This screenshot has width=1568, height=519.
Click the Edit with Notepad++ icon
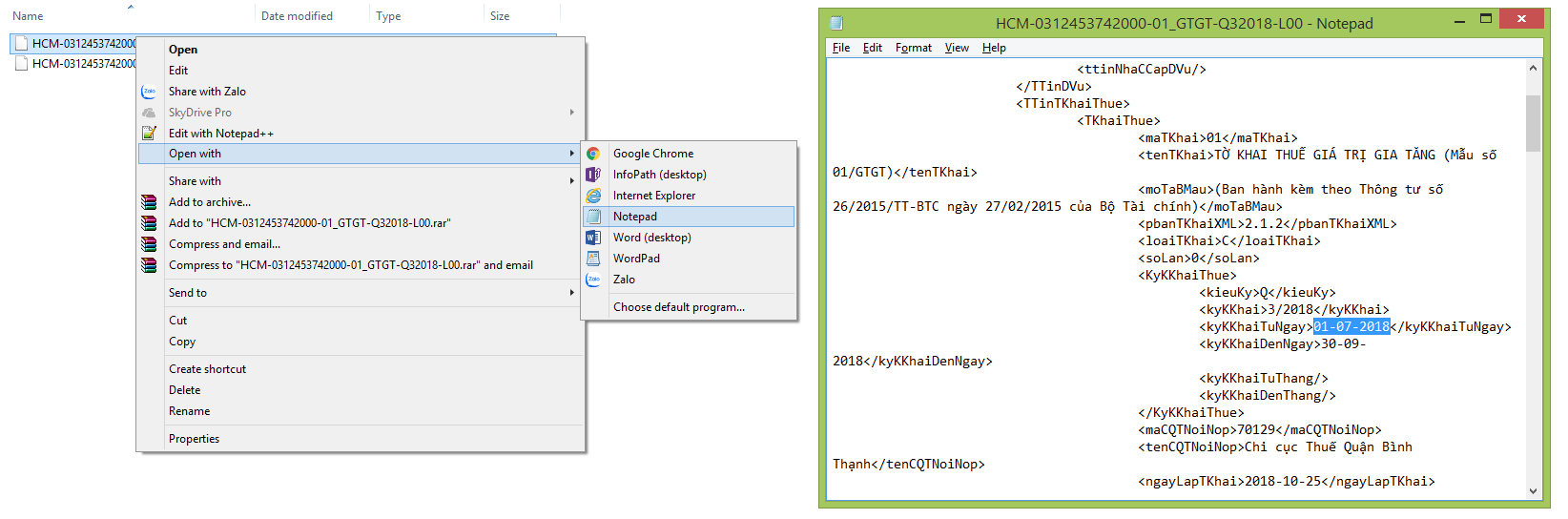point(149,134)
